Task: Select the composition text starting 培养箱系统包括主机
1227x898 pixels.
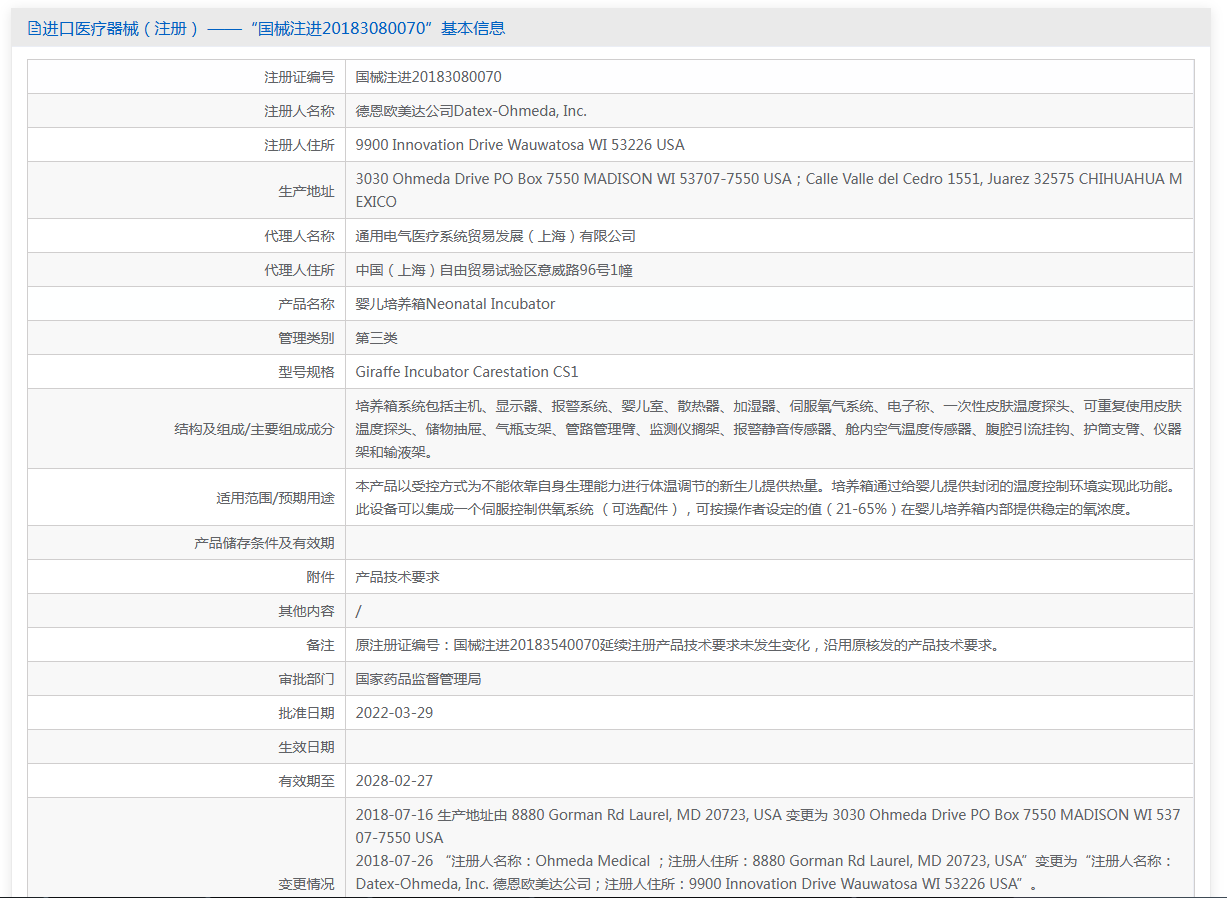Action: (769, 429)
